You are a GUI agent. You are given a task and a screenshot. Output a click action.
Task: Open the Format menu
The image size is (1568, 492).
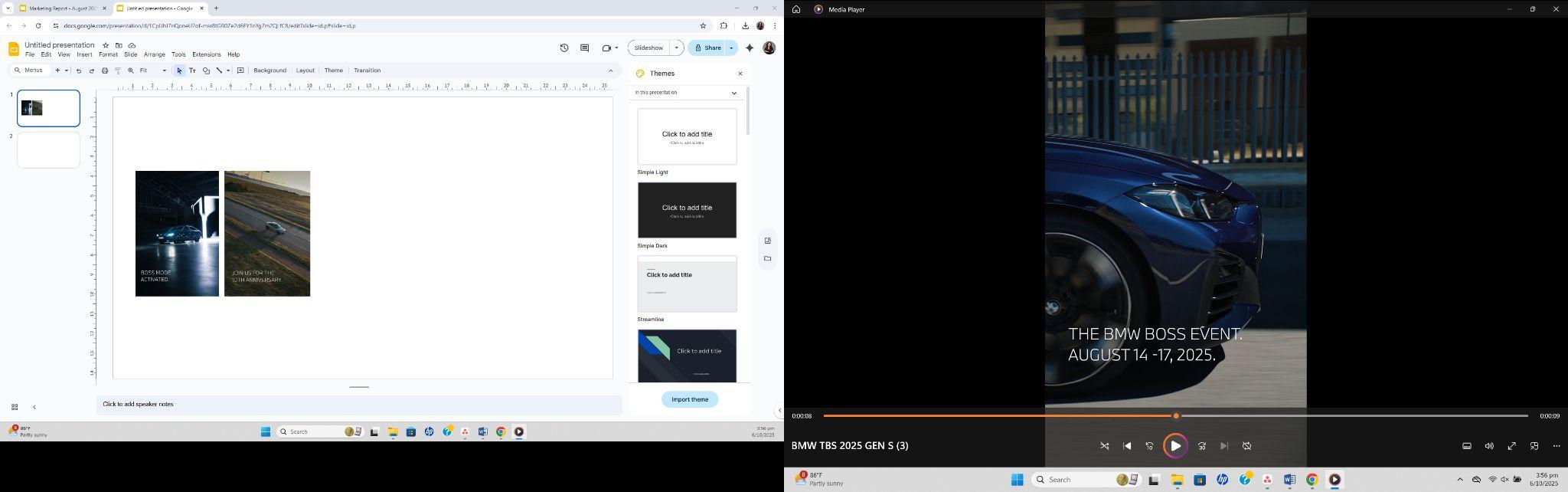pyautogui.click(x=108, y=54)
